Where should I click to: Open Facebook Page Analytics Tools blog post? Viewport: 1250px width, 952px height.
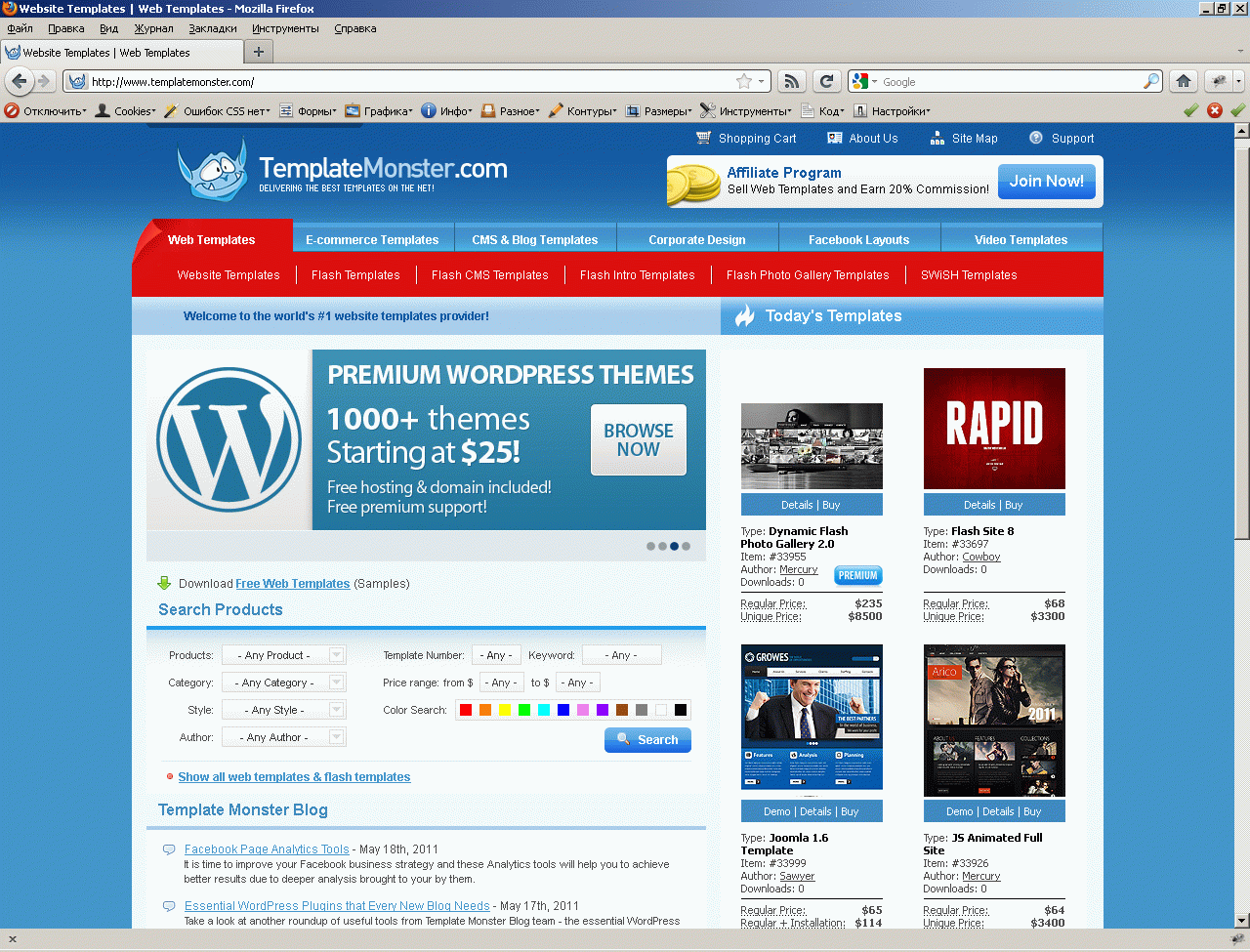(x=267, y=849)
